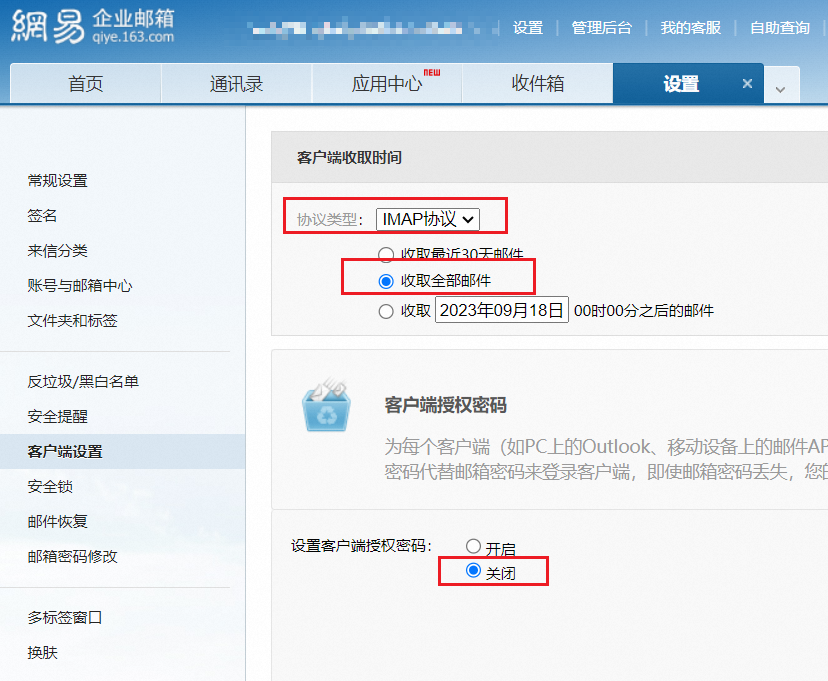Open the 应用中心 tab
This screenshot has height=681, width=828.
pos(387,84)
